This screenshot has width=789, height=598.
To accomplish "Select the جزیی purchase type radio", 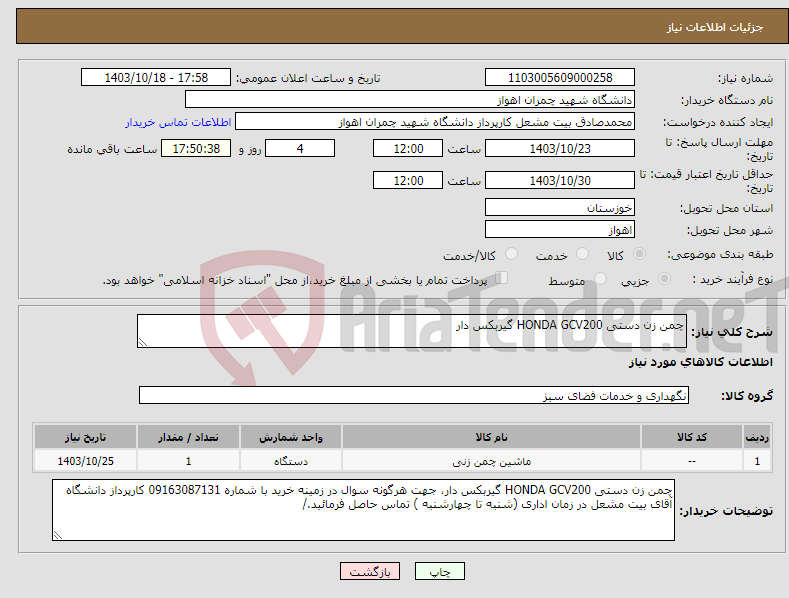I will [x=664, y=278].
